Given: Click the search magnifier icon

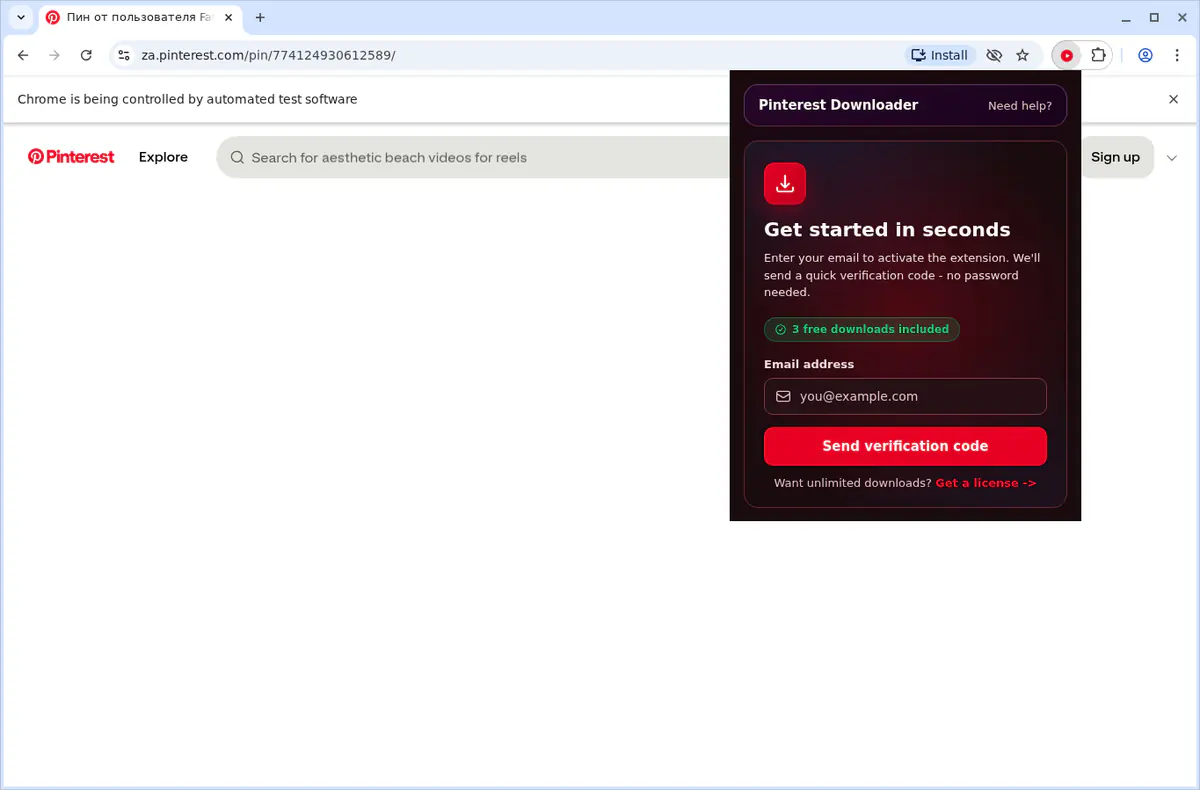Looking at the screenshot, I should [237, 157].
